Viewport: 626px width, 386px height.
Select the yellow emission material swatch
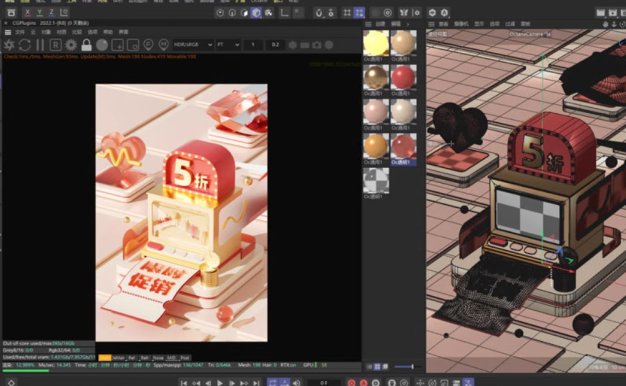click(x=376, y=43)
